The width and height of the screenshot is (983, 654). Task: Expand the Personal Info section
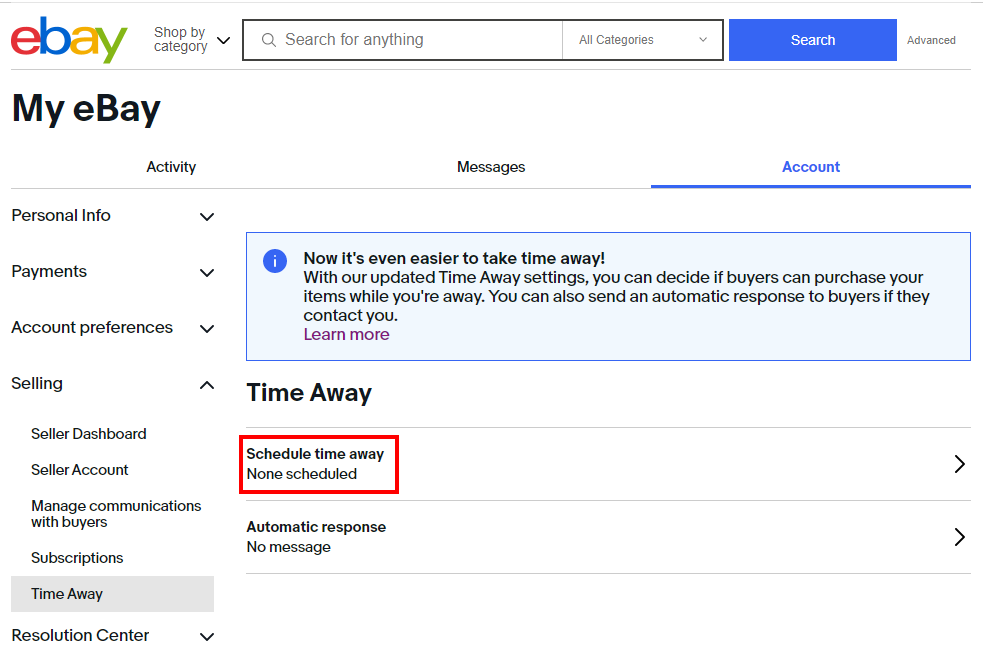[113, 216]
